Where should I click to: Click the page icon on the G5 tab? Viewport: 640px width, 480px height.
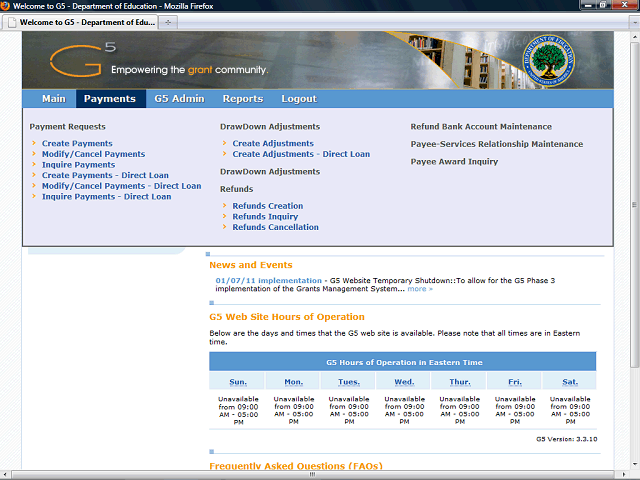point(12,21)
